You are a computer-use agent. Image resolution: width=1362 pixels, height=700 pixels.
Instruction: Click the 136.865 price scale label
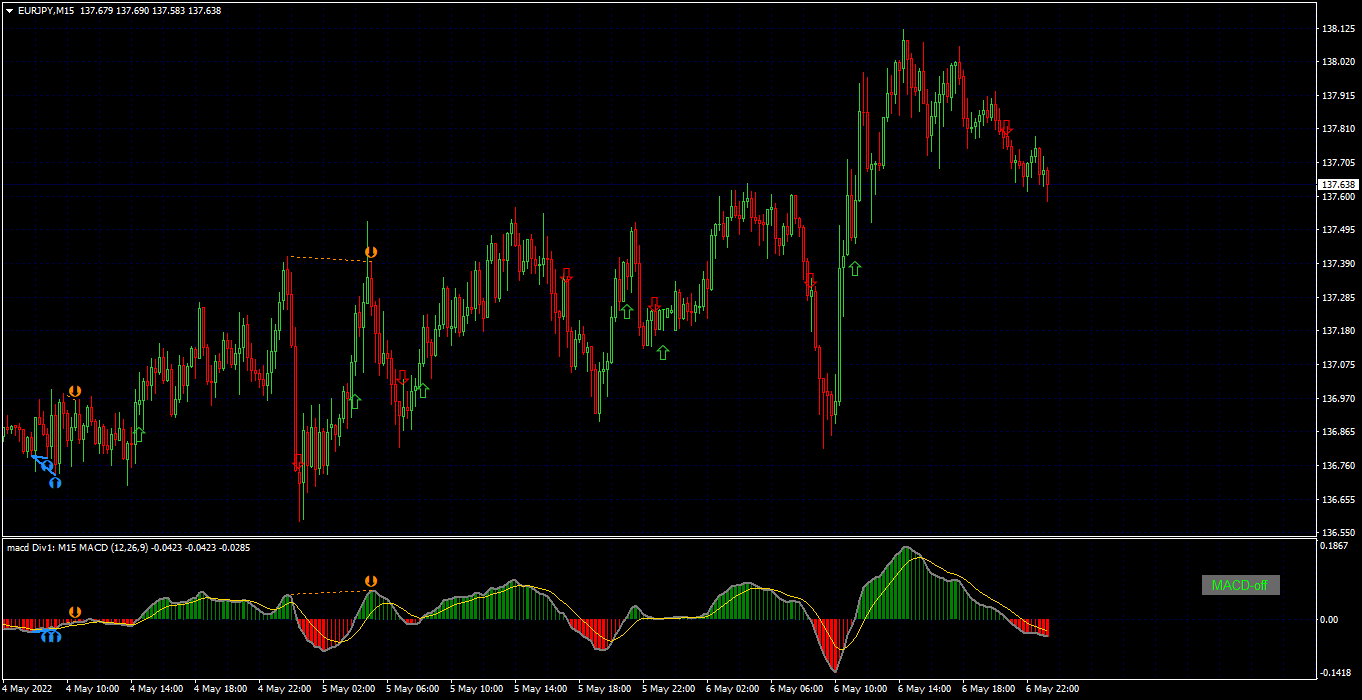[1337, 432]
